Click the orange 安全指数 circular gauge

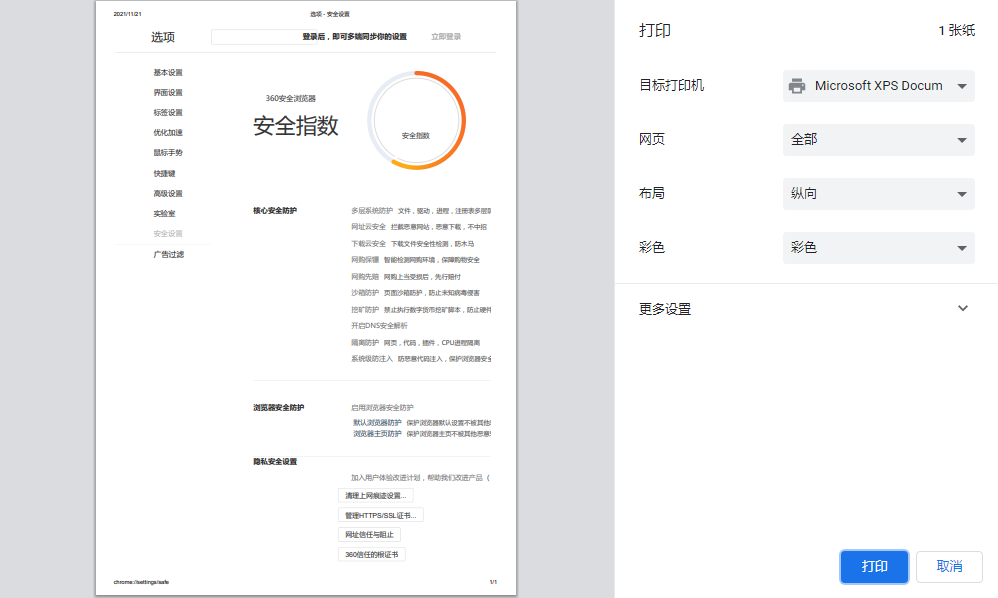[x=416, y=120]
